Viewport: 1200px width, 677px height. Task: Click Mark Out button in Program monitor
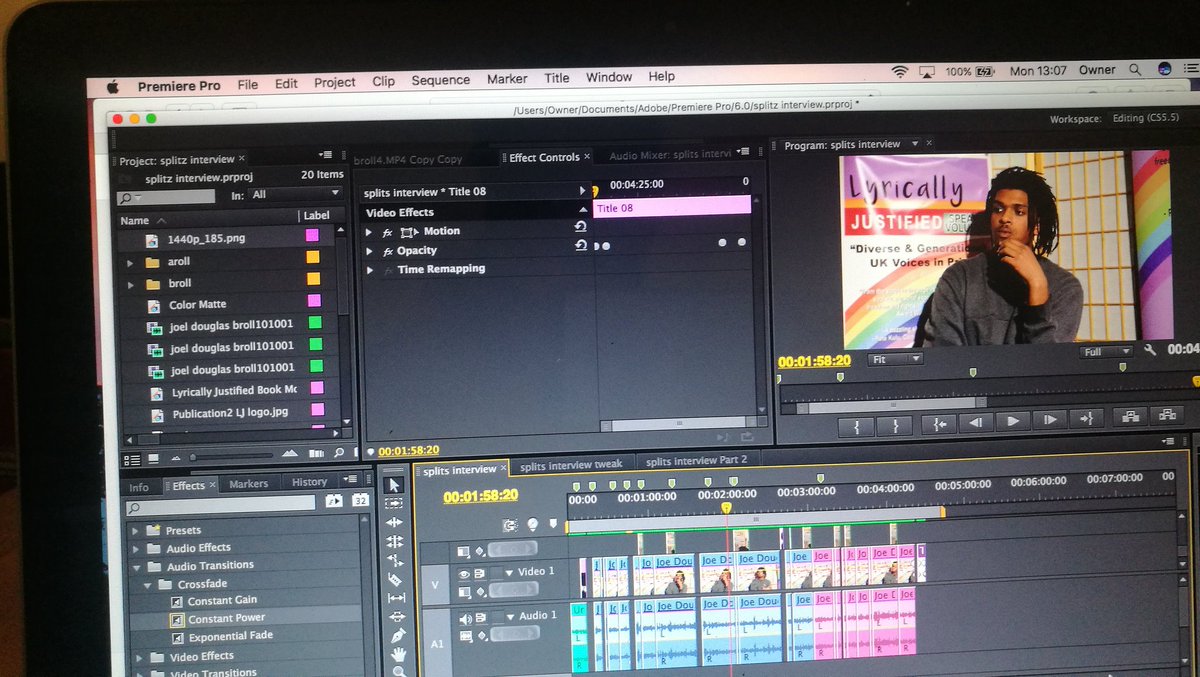(895, 424)
